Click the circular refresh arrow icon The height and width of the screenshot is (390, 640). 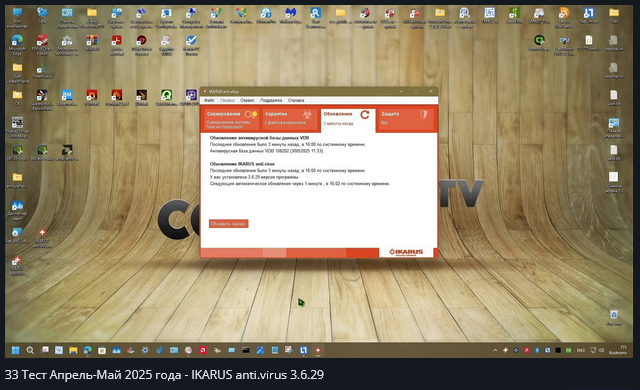pyautogui.click(x=365, y=115)
